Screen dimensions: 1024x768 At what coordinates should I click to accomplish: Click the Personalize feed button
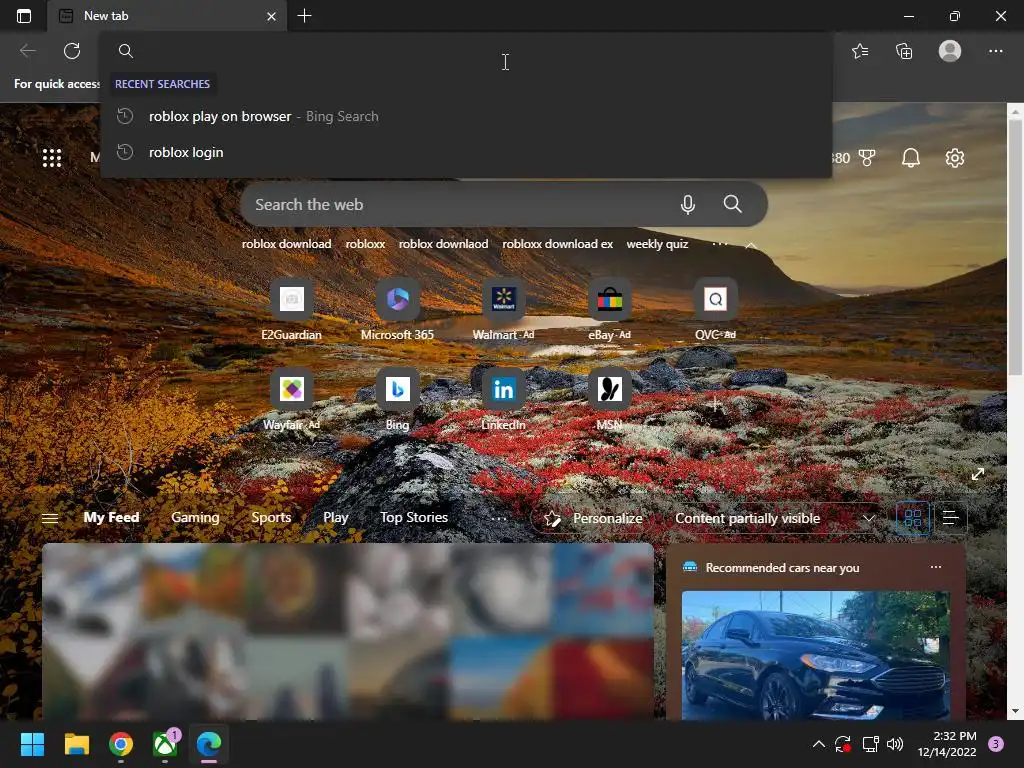593,519
